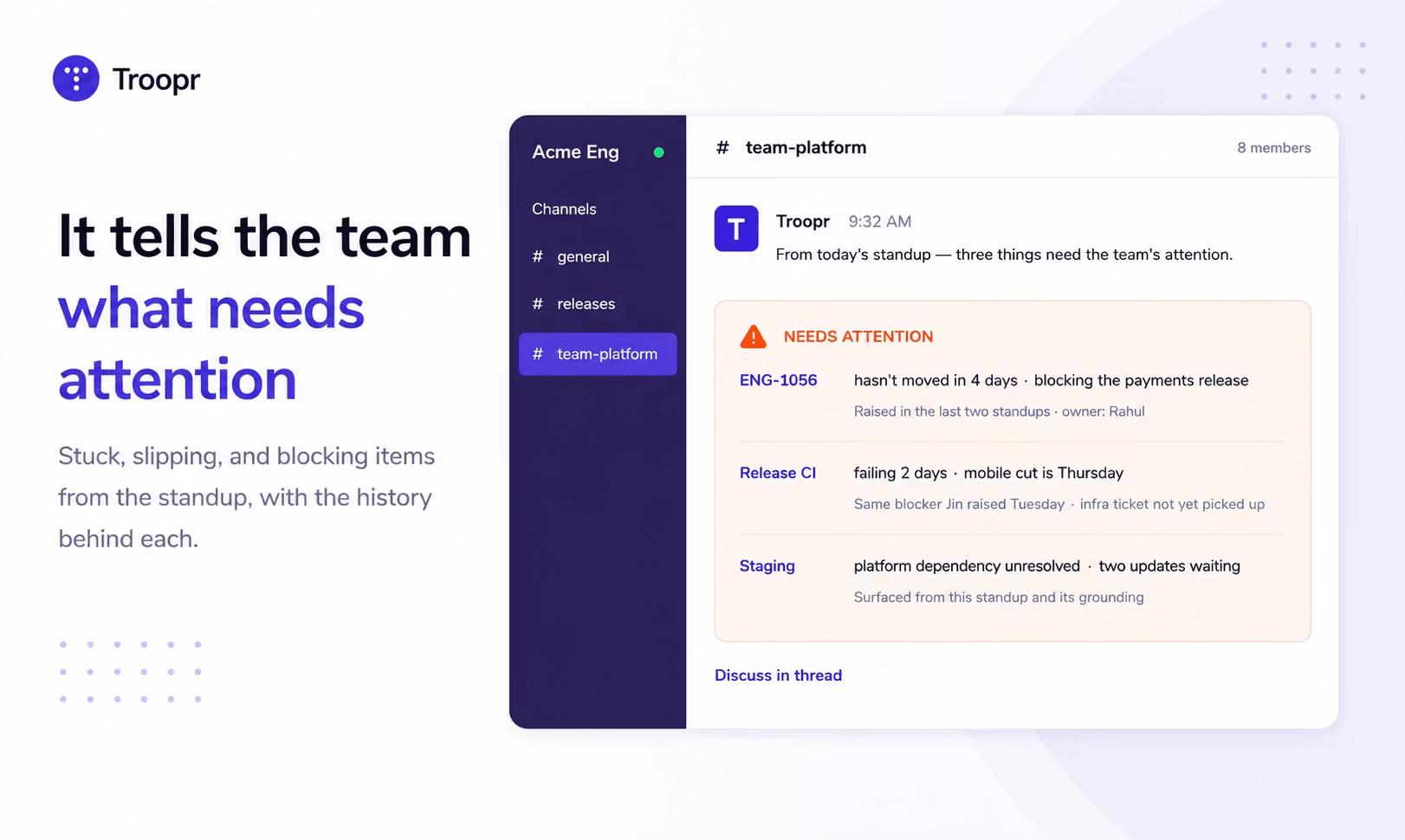The width and height of the screenshot is (1405, 840).
Task: Click 'owner: Rahul' detail line
Action: point(1103,411)
